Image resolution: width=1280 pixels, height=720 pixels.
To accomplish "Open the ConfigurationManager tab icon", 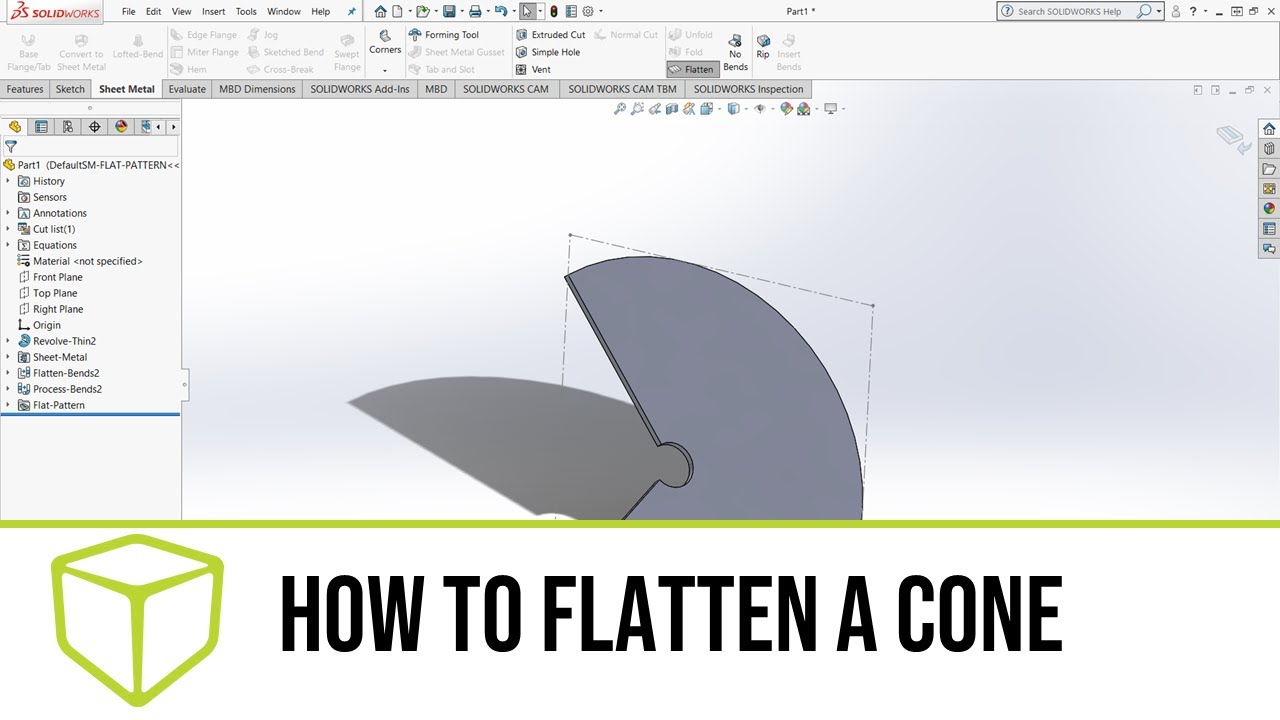I will 67,127.
